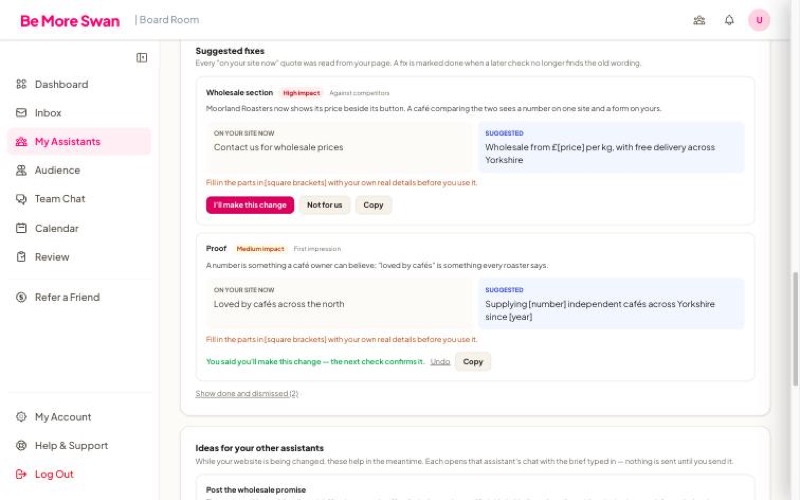
Task: Open Inbox in sidebar
Action: (79, 113)
